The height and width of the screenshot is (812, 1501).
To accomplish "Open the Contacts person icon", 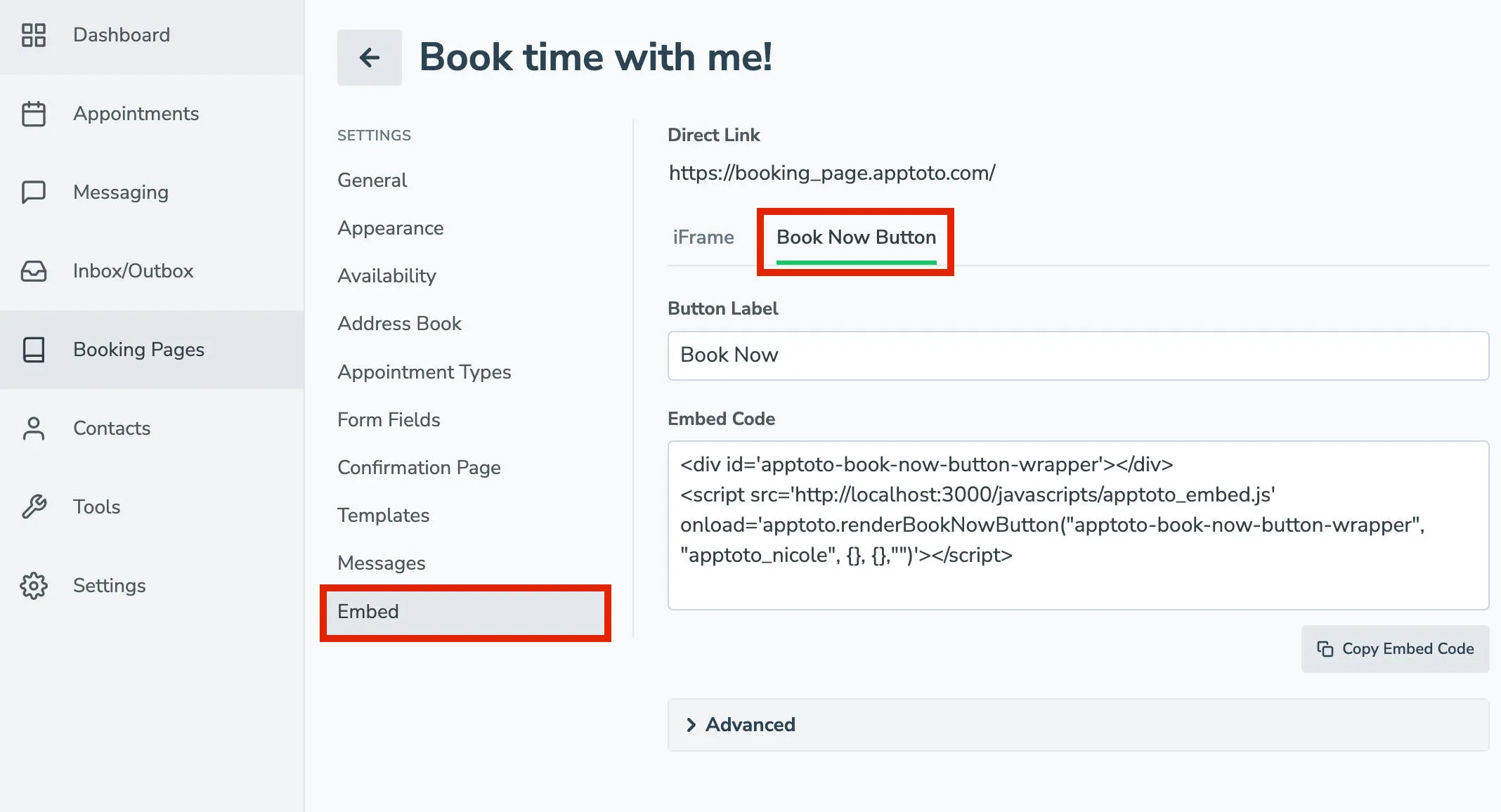I will tap(33, 428).
